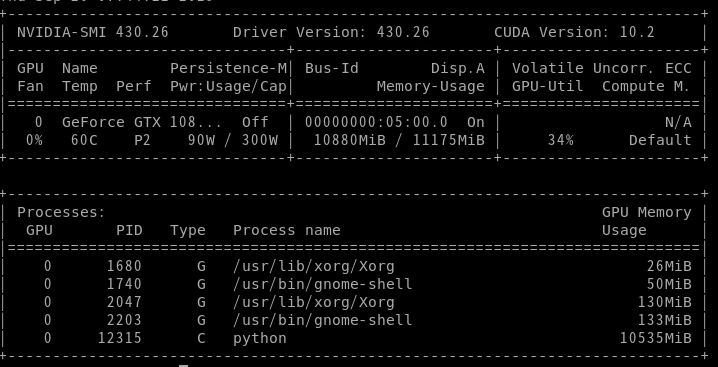Click the Disp.A column header
718x367 pixels.
point(457,68)
